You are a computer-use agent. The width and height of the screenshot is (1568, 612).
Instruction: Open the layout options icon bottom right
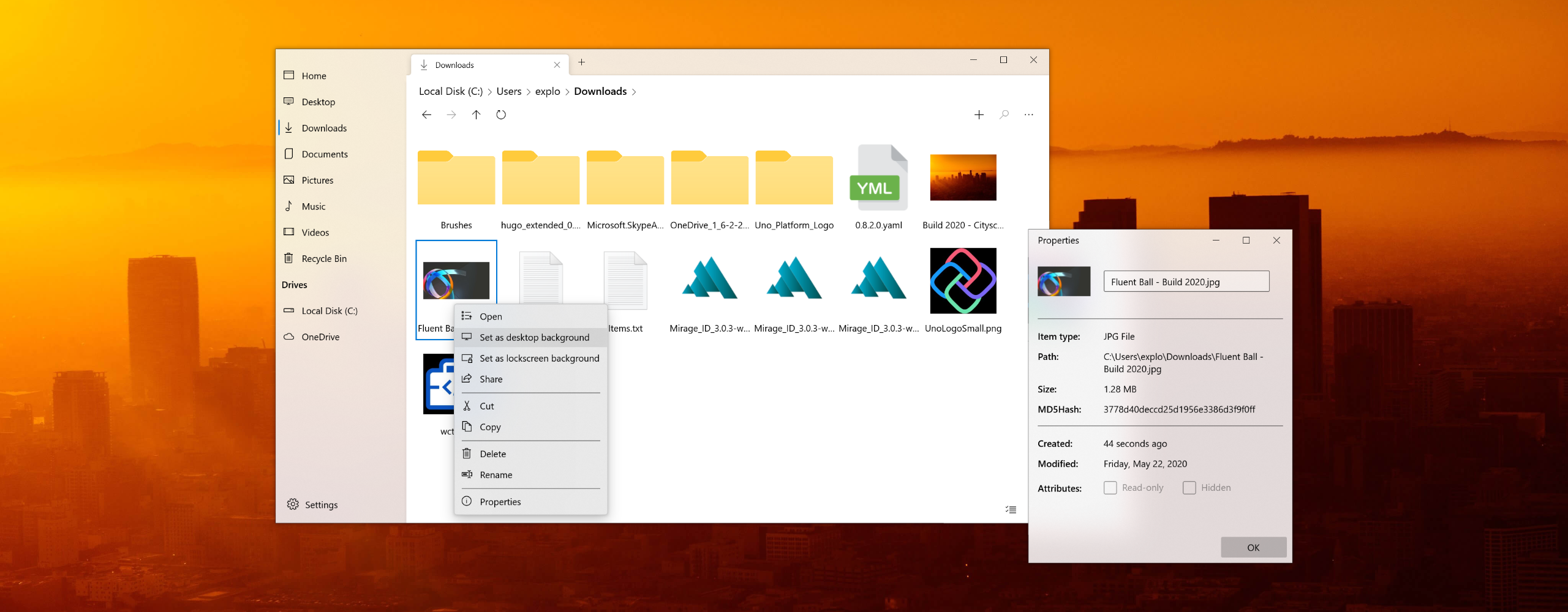pos(1010,509)
